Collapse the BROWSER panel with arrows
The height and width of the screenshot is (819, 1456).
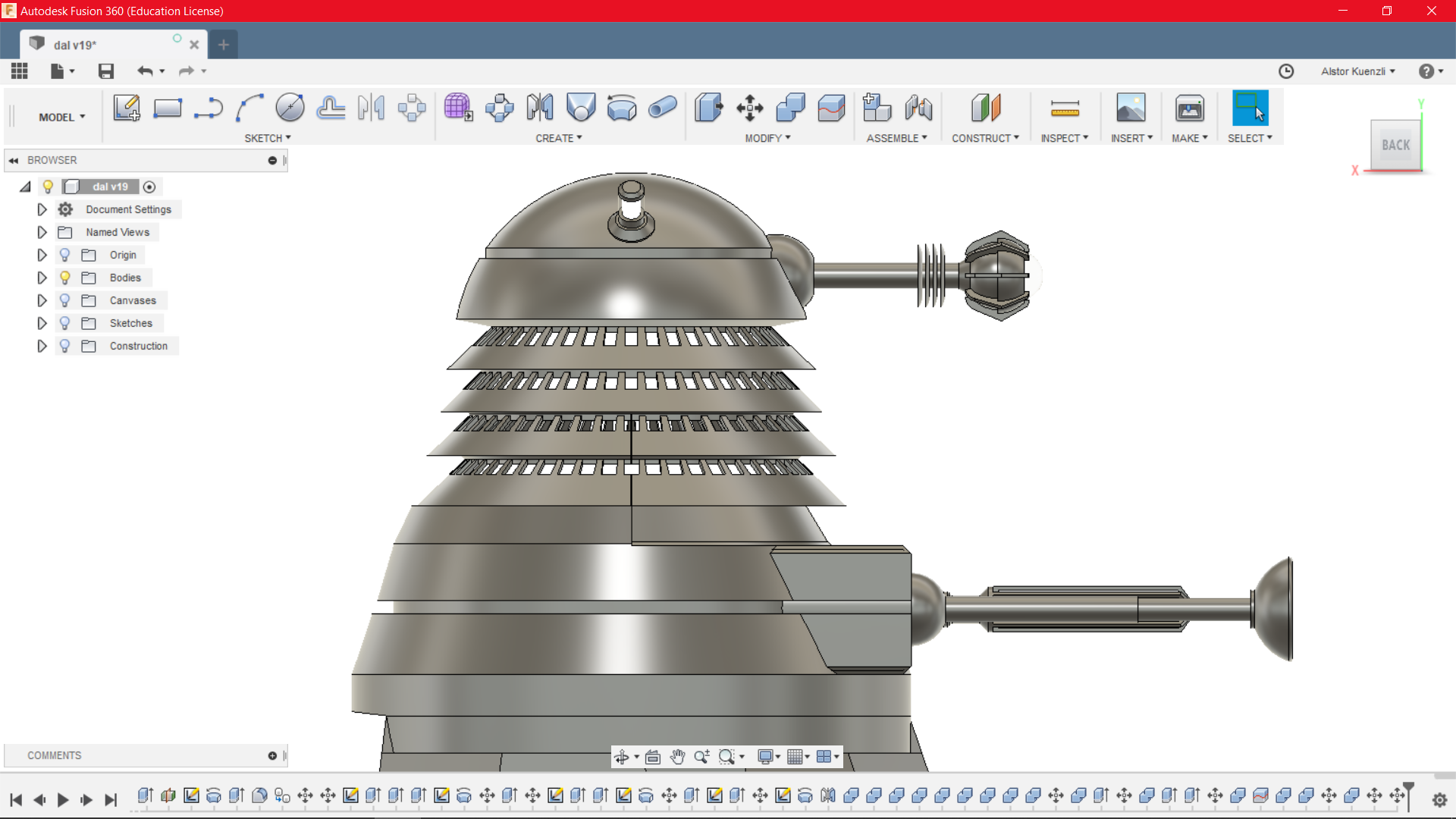click(x=14, y=160)
